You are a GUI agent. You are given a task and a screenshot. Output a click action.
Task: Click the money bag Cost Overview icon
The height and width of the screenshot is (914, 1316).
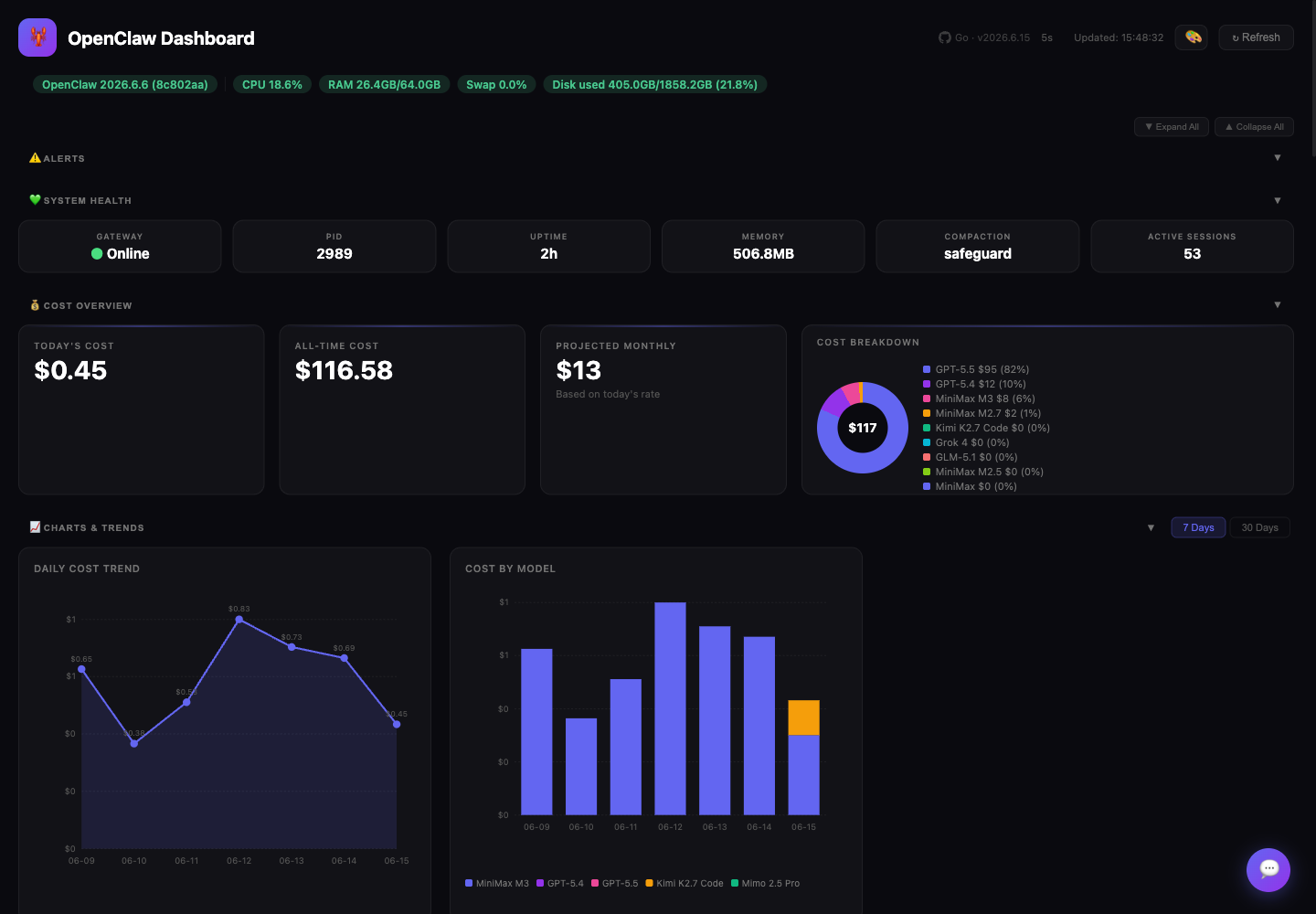(35, 305)
